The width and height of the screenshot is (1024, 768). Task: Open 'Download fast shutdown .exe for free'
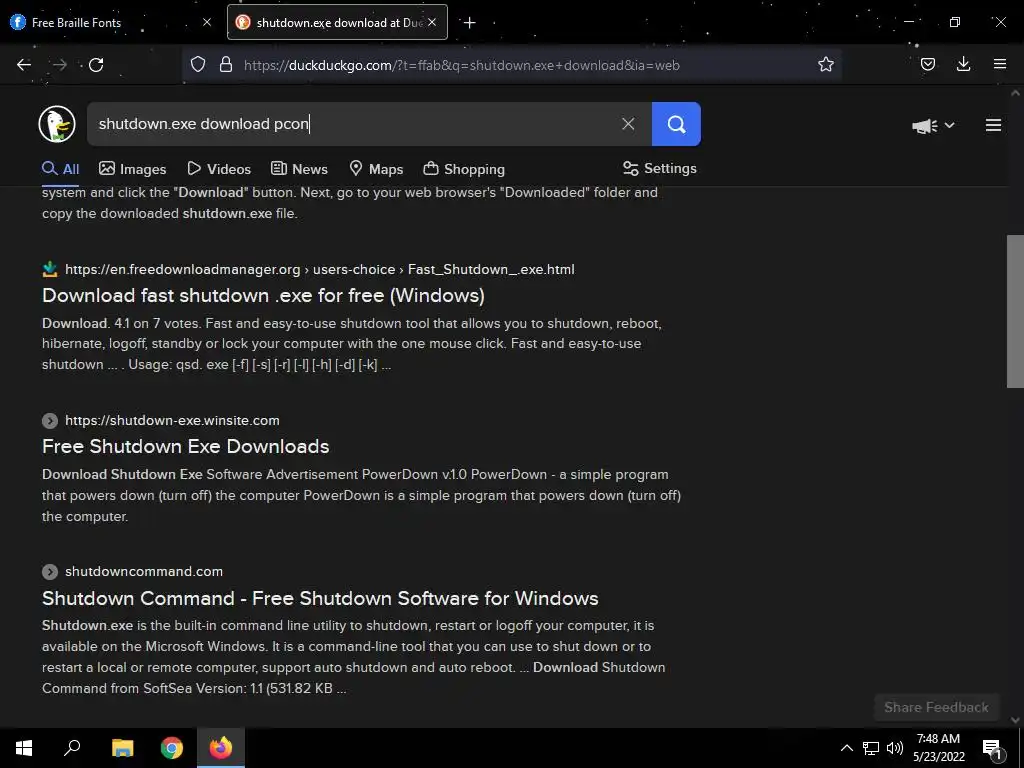pyautogui.click(x=263, y=295)
